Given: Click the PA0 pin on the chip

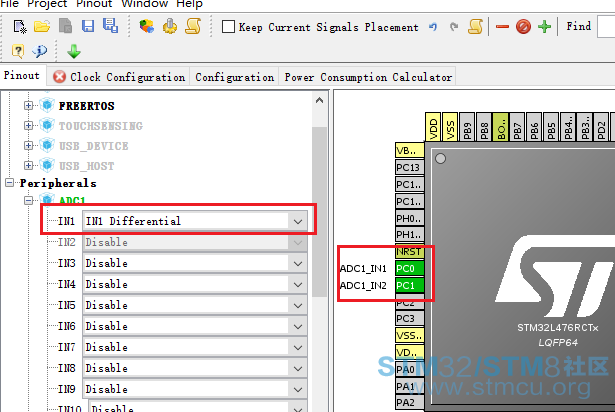Looking at the screenshot, I should pos(409,369).
